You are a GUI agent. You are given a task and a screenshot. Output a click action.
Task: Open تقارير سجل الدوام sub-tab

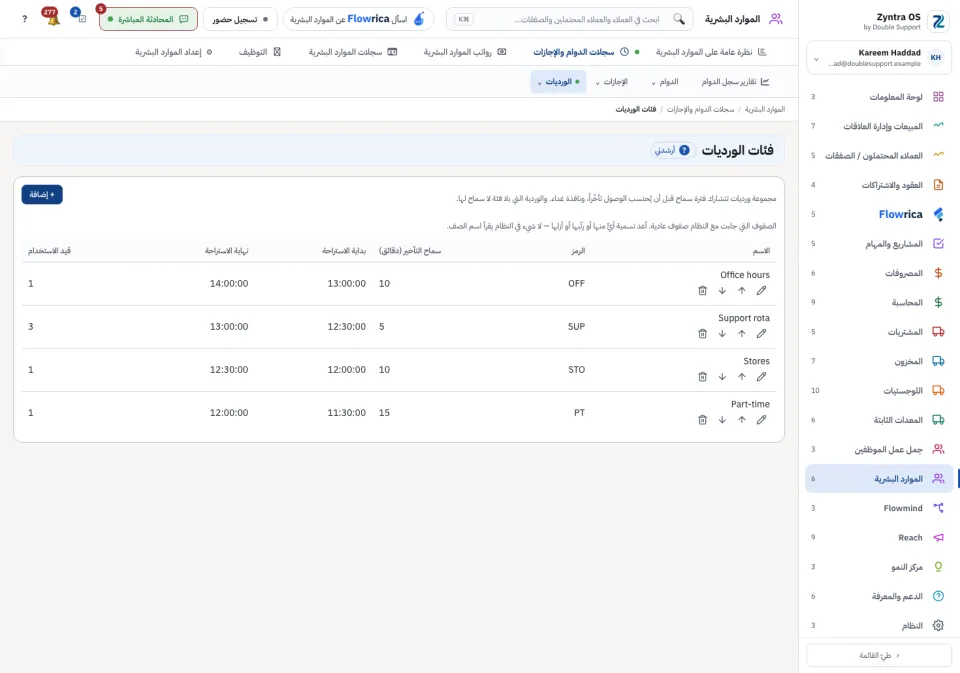(735, 81)
